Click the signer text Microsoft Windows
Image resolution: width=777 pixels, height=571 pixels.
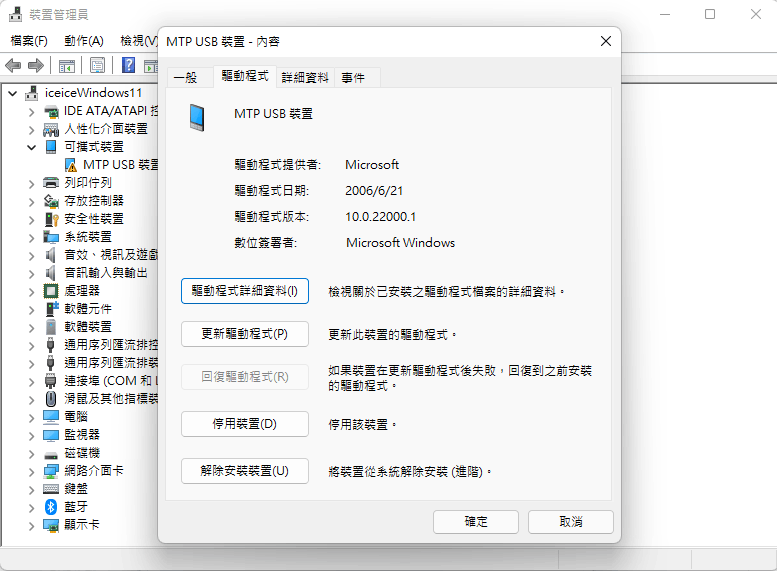tap(400, 243)
